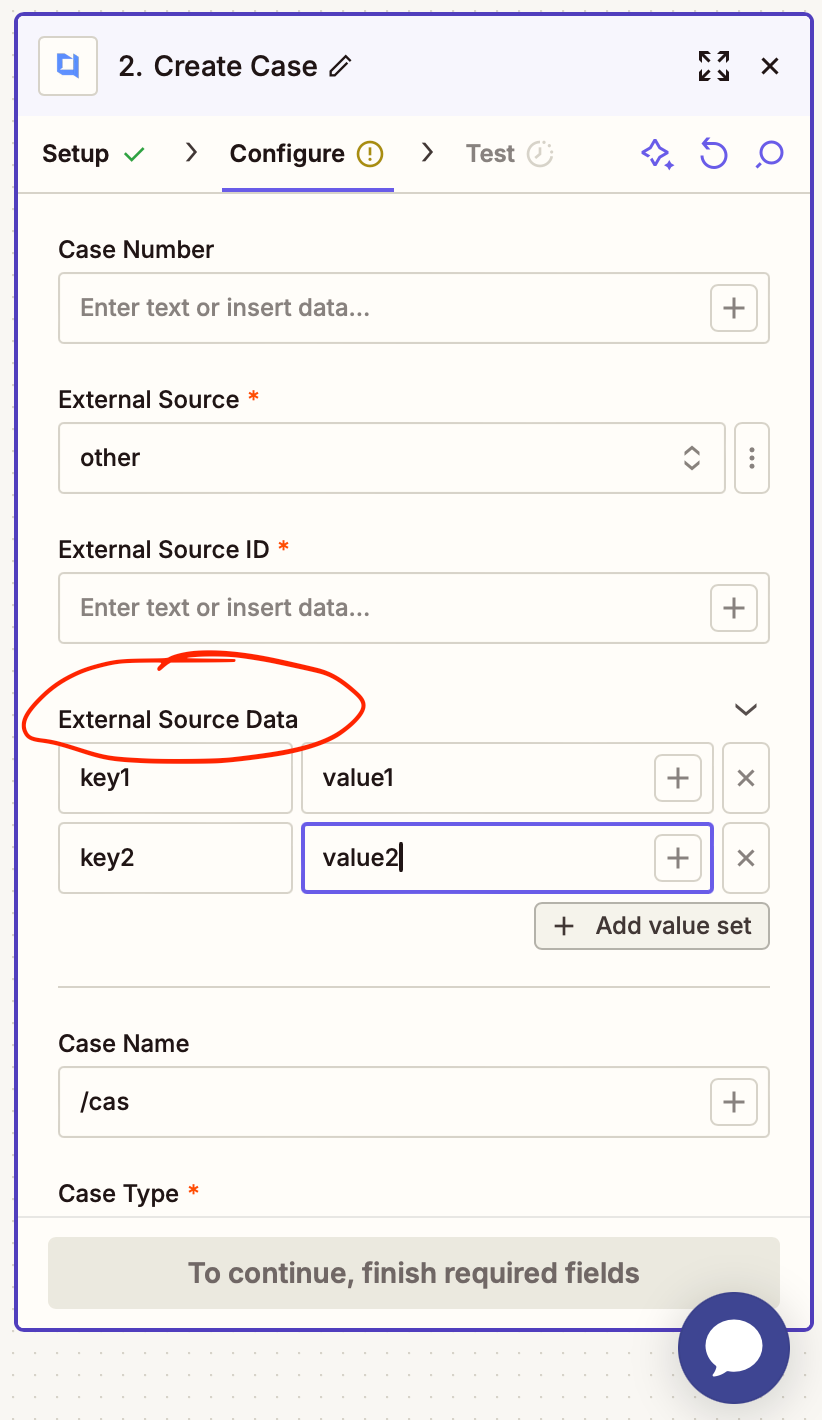Switch to the Test tab
Image resolution: width=822 pixels, height=1420 pixels.
tap(491, 154)
